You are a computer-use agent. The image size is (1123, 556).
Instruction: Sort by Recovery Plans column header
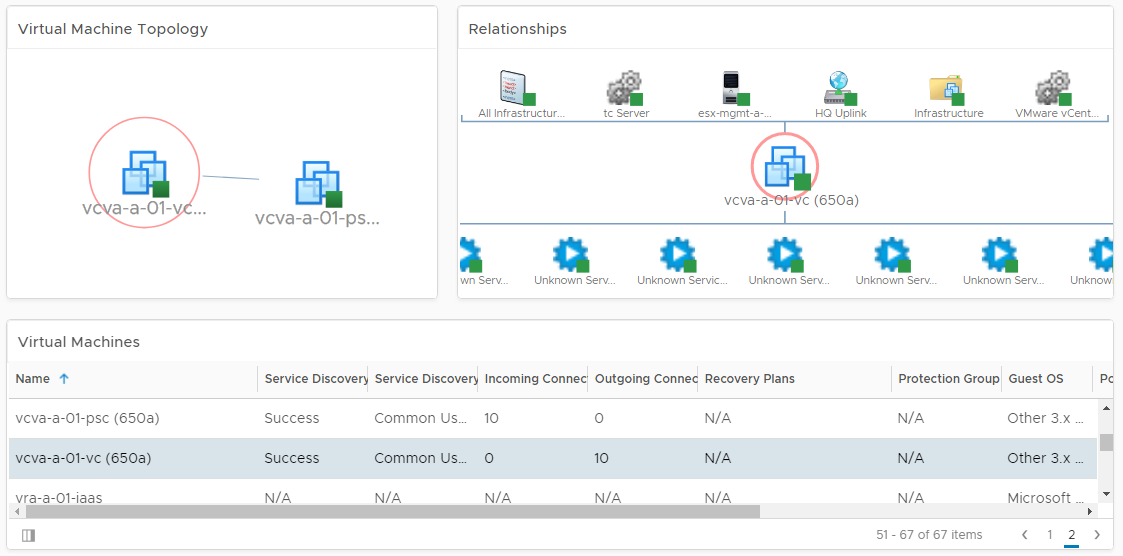[x=749, y=379]
